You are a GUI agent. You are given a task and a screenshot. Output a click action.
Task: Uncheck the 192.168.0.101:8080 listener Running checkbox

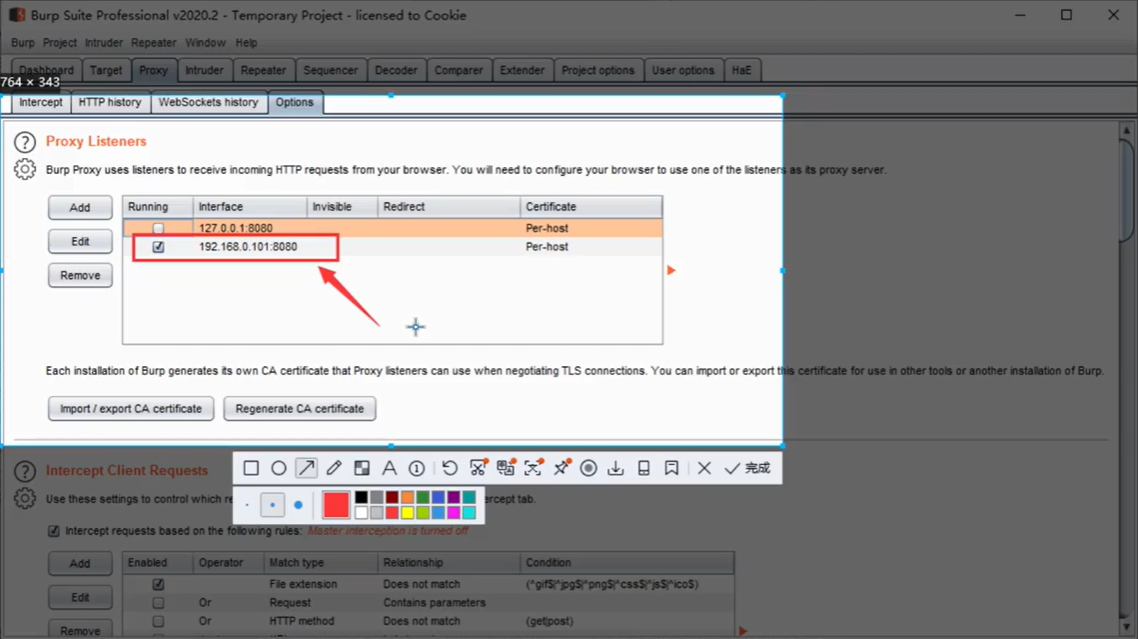tap(158, 247)
